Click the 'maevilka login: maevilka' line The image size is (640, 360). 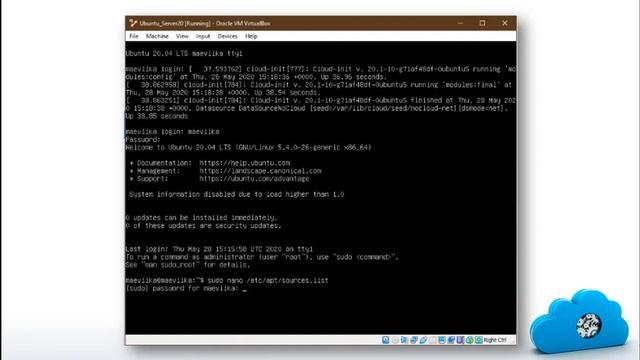click(173, 132)
